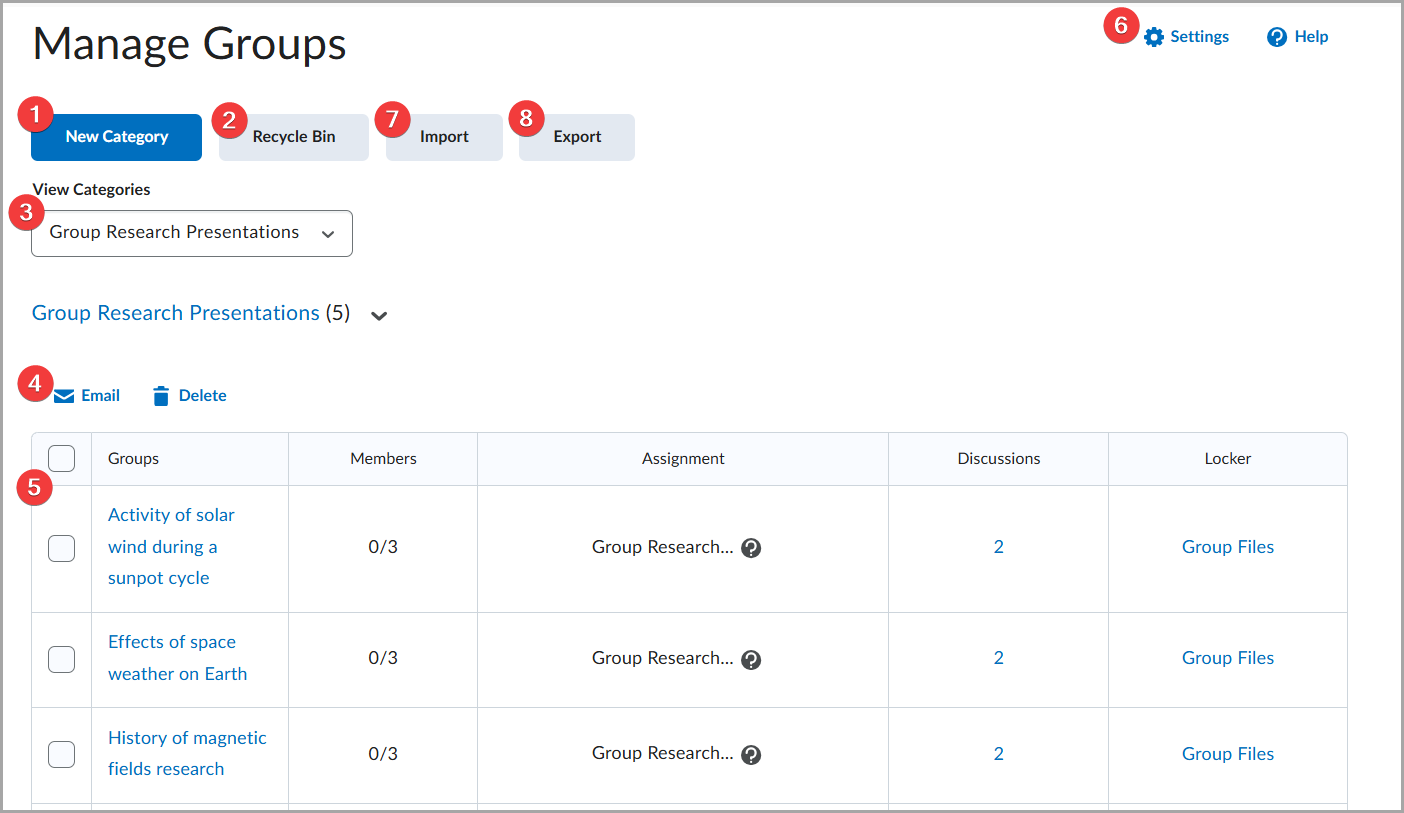Click the help icon in the Effects of space weather row
1404x813 pixels.
tap(751, 659)
